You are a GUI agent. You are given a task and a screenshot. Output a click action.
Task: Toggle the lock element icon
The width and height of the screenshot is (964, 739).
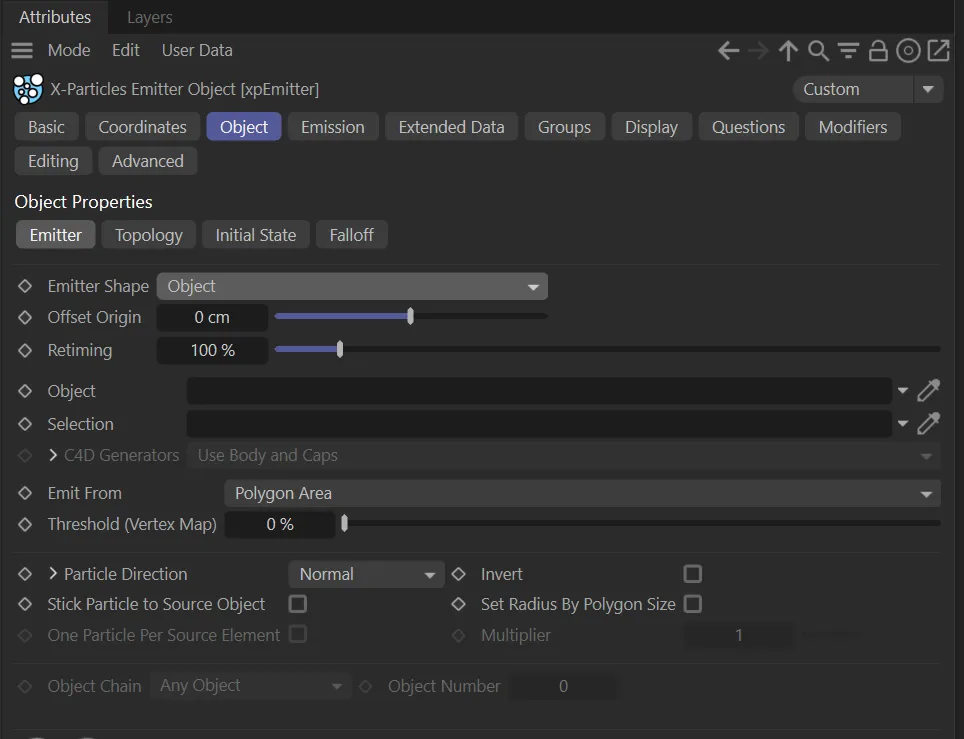[878, 51]
